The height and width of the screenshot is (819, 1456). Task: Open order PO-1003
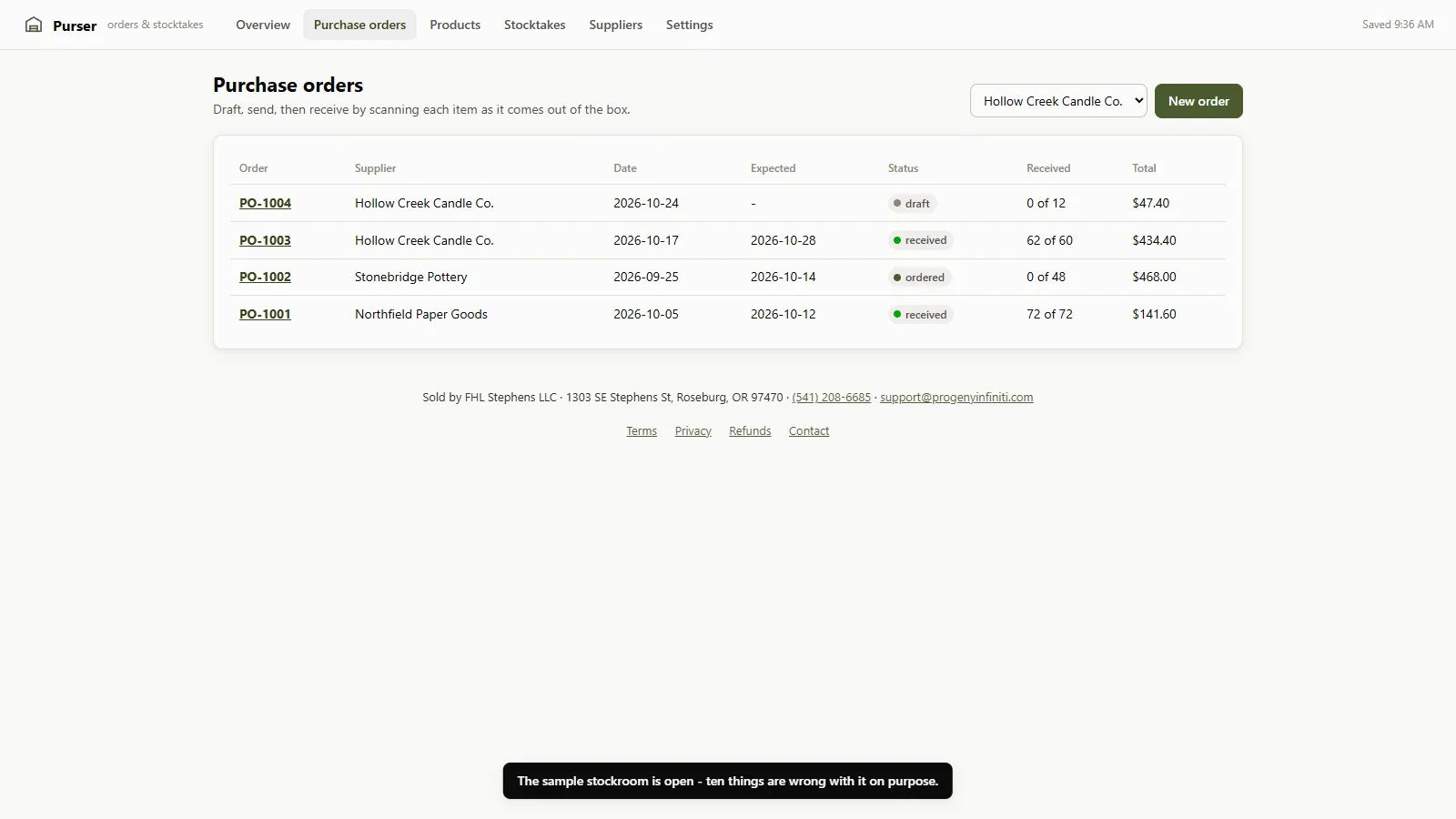(x=265, y=240)
